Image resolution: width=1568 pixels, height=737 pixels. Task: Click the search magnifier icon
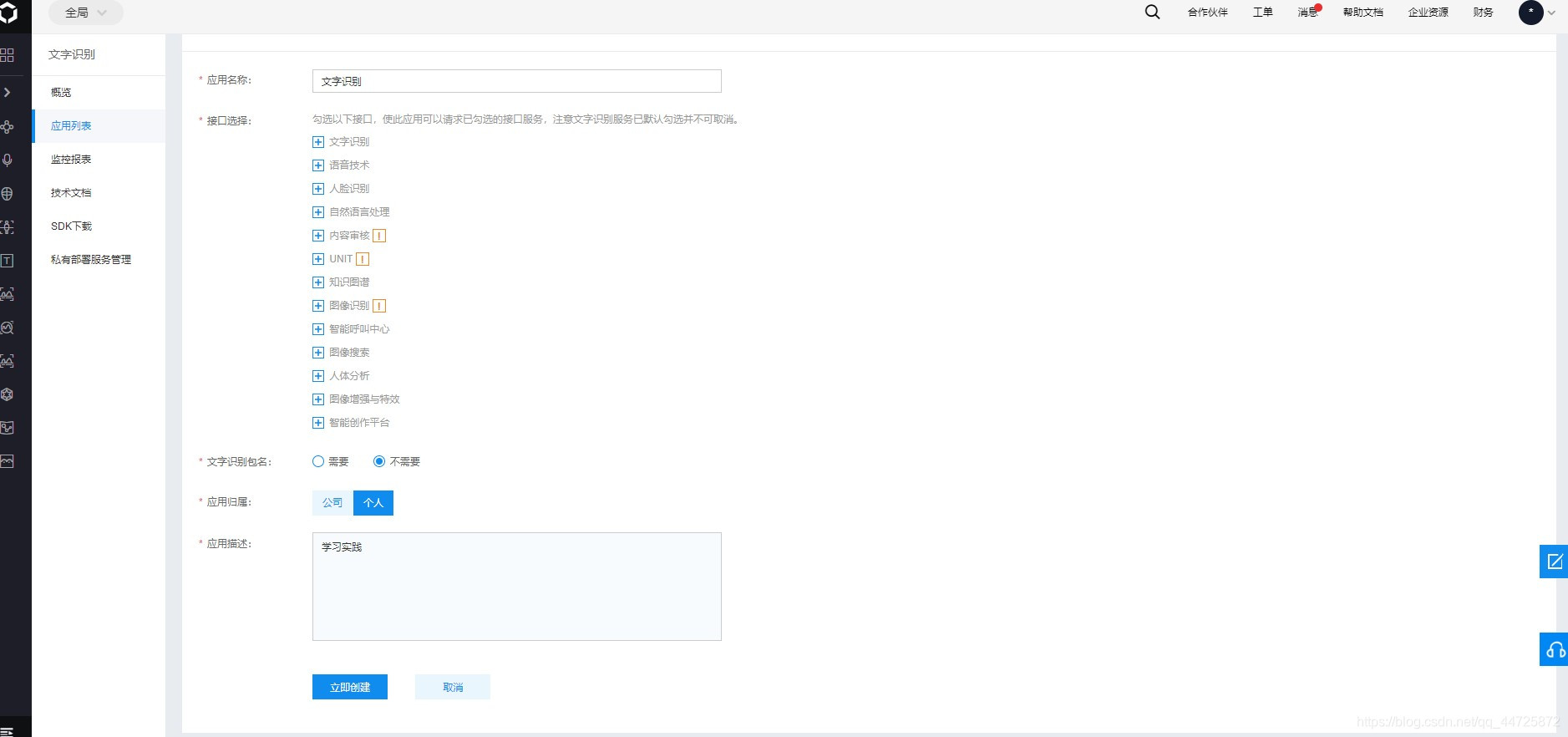tap(1152, 12)
